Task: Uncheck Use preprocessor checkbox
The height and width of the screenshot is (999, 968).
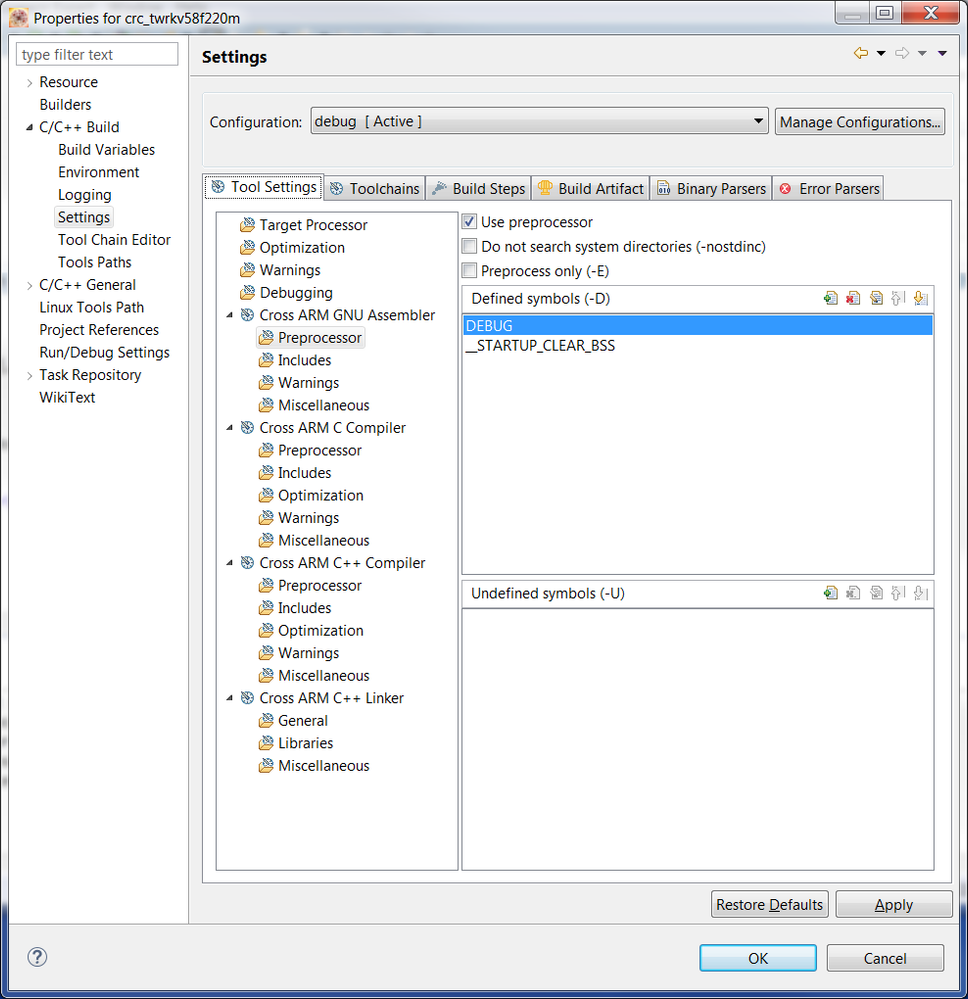Action: [470, 222]
